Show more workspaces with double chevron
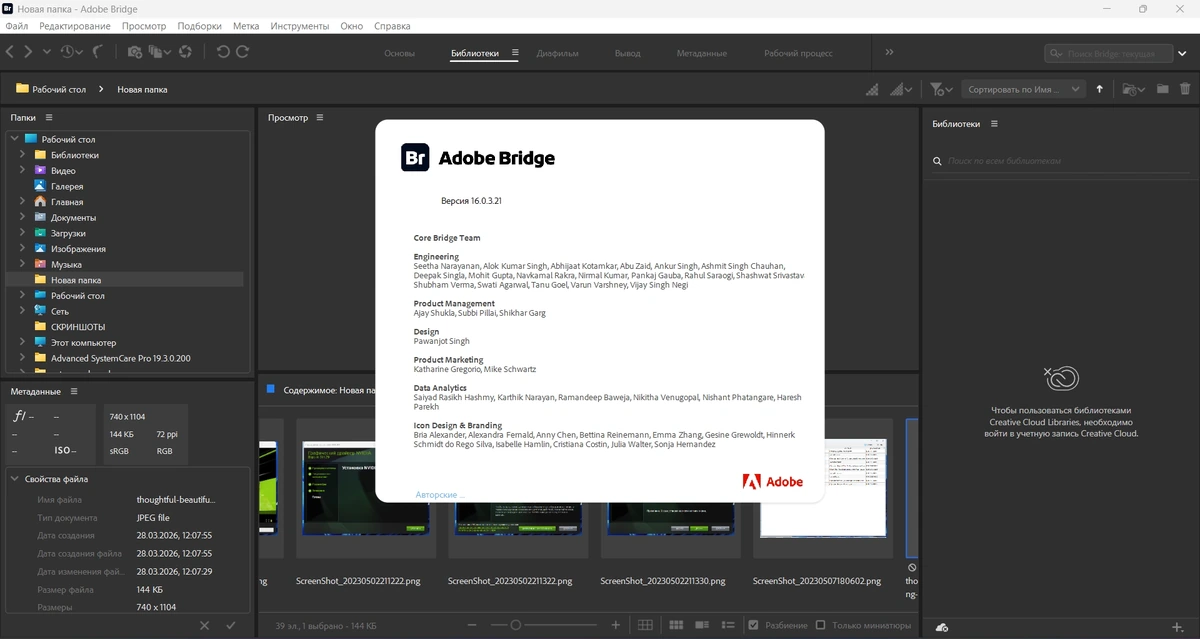The height and width of the screenshot is (639, 1200). (x=889, y=52)
